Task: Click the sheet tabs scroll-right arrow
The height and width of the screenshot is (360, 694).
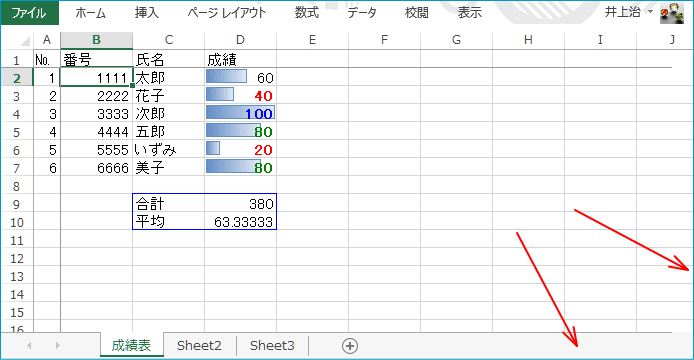Action: (58, 345)
